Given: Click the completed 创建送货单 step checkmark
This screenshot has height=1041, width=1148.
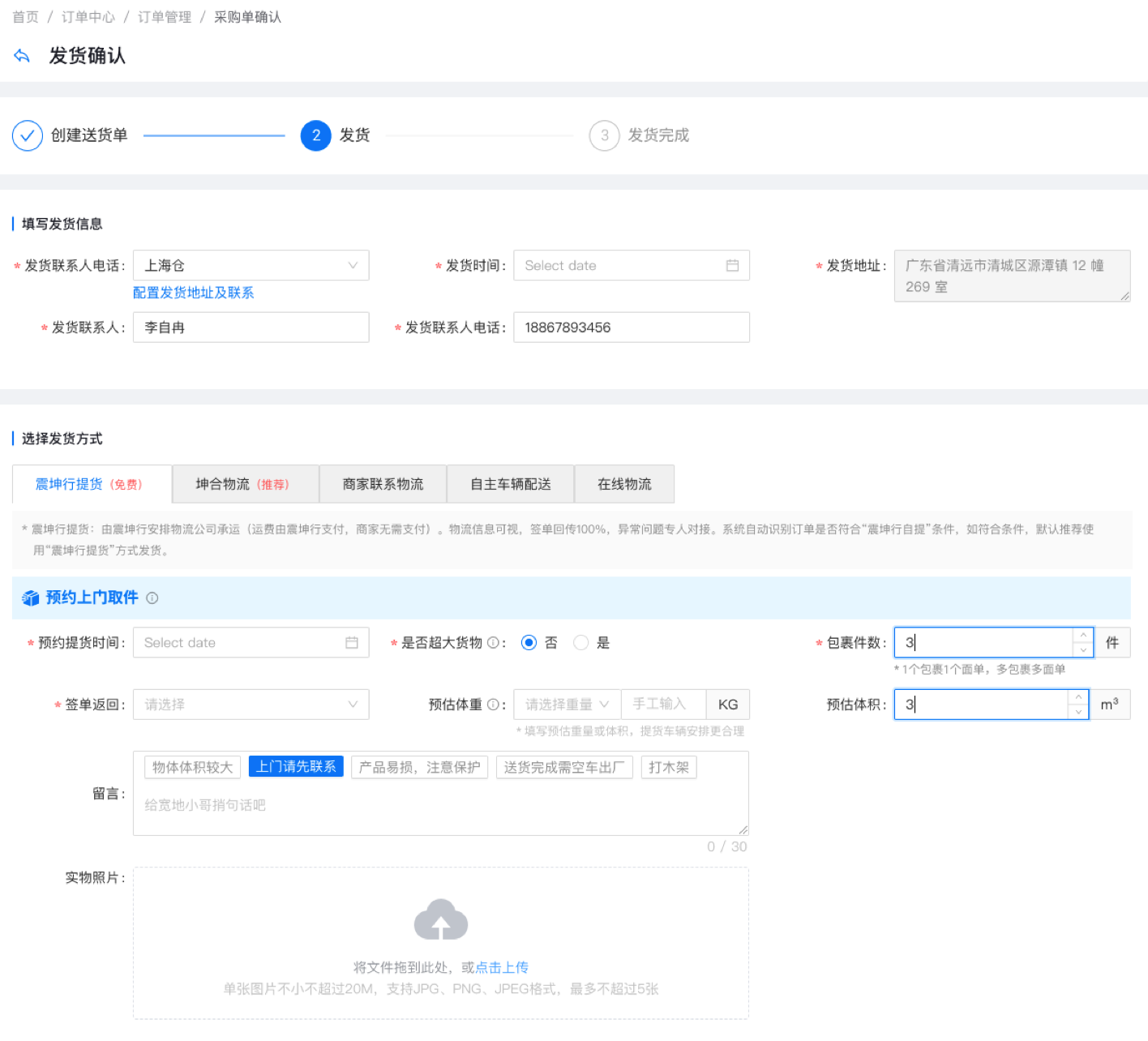Looking at the screenshot, I should coord(28,135).
